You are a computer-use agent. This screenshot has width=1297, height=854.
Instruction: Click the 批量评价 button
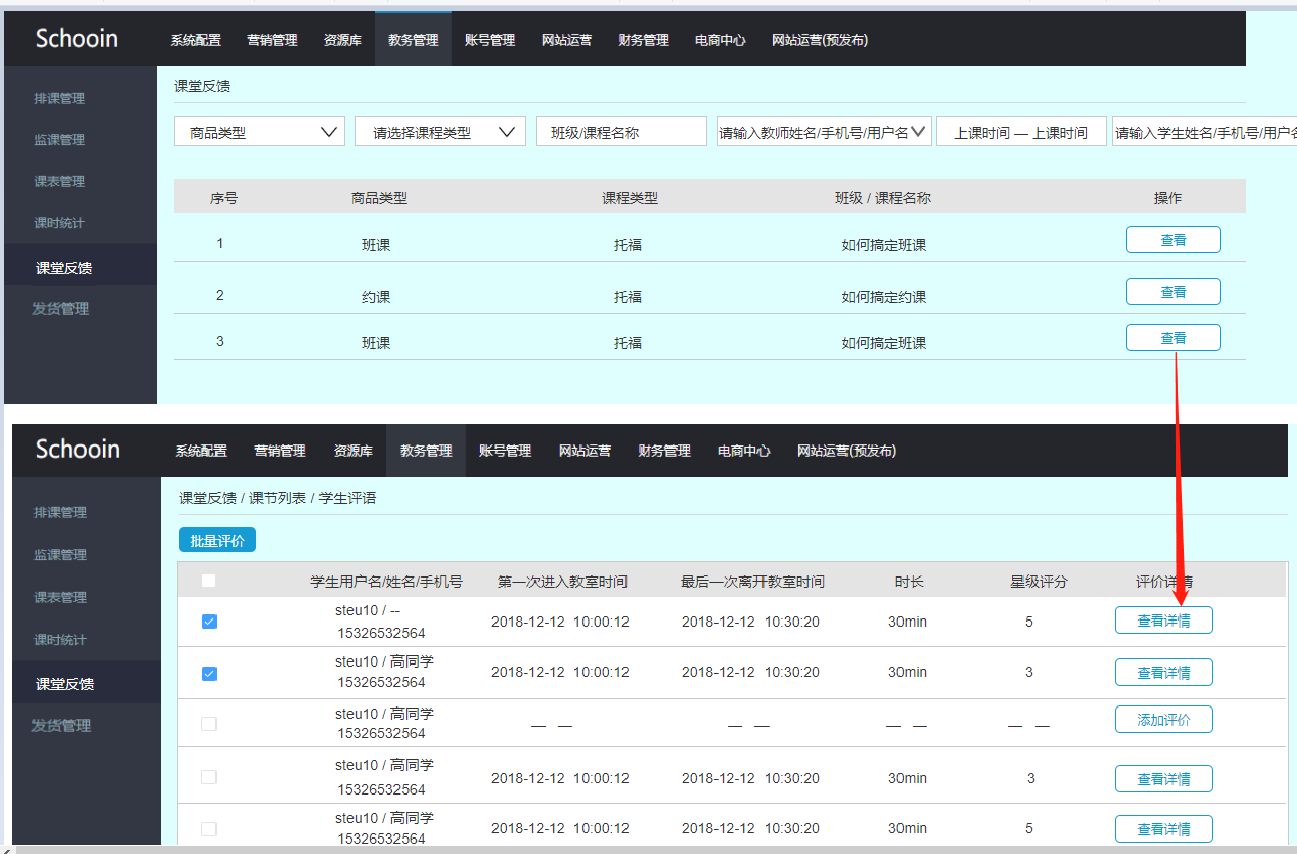point(217,540)
